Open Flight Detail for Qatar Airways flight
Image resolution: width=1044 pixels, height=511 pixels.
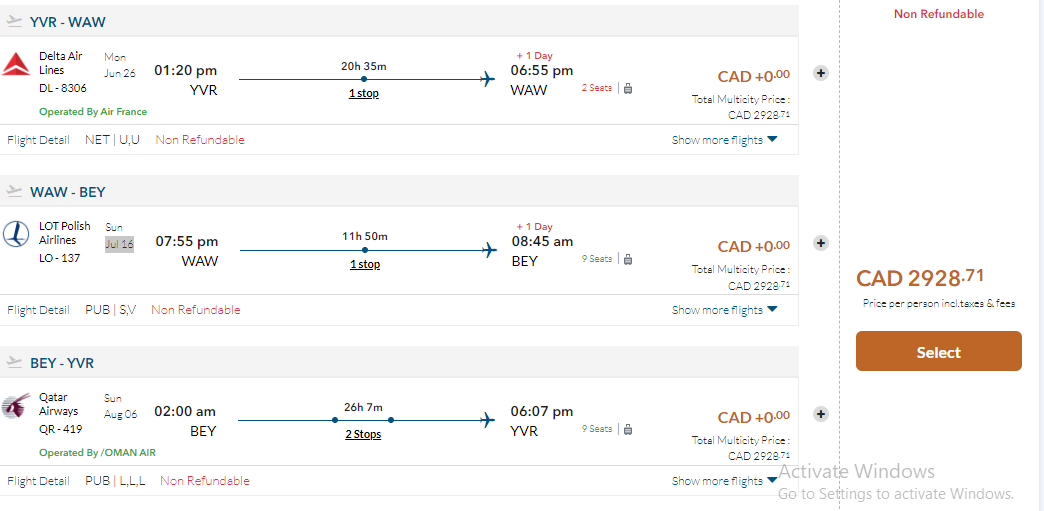tap(38, 481)
